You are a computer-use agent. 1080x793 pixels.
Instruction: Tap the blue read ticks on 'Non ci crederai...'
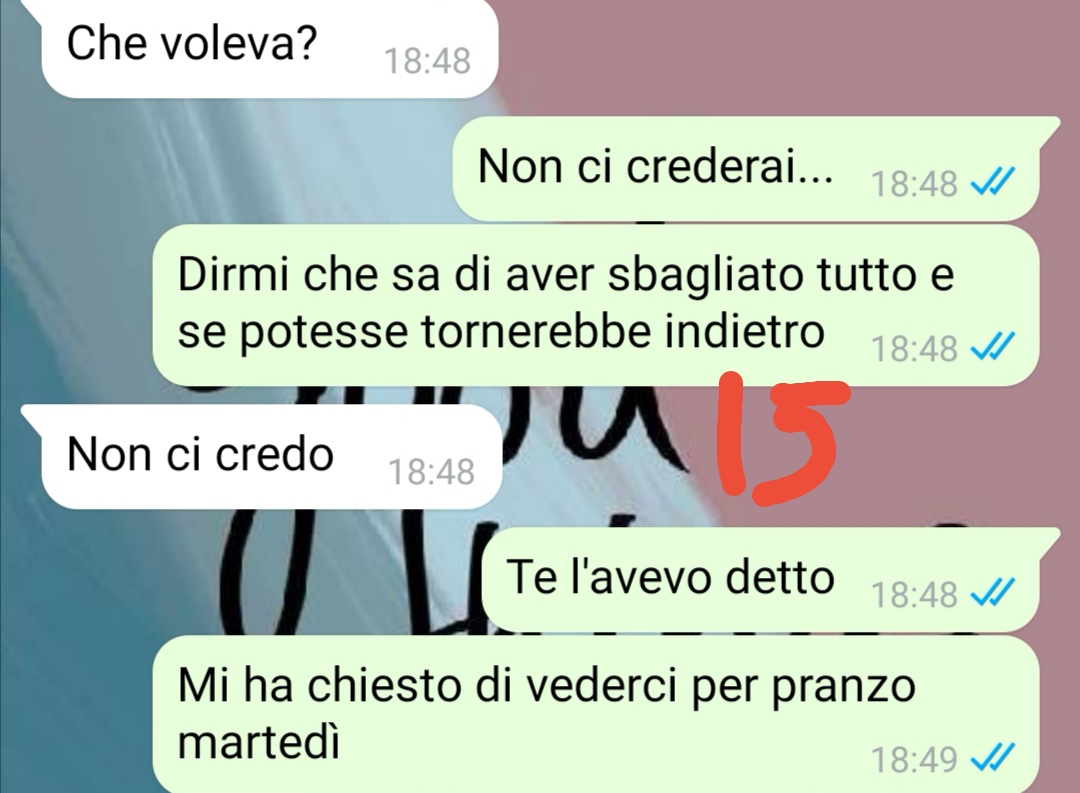tap(993, 183)
